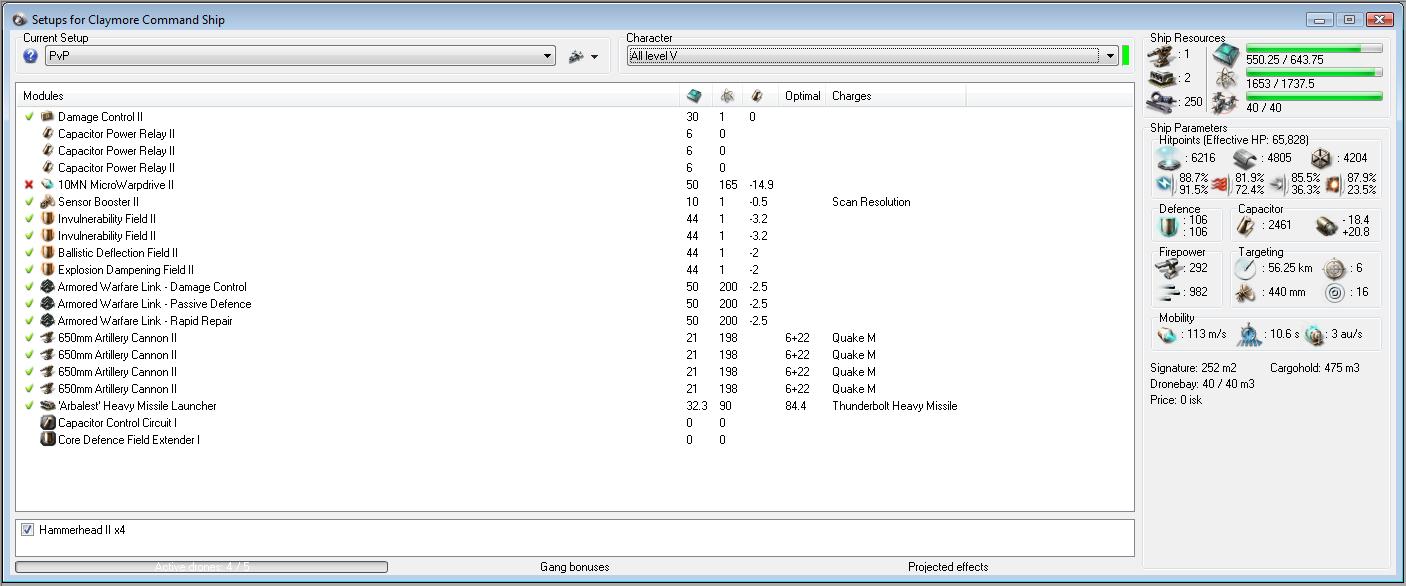Click the drone bandwidth icon beside 40 / 40
This screenshot has height=586, width=1406.
(1225, 103)
